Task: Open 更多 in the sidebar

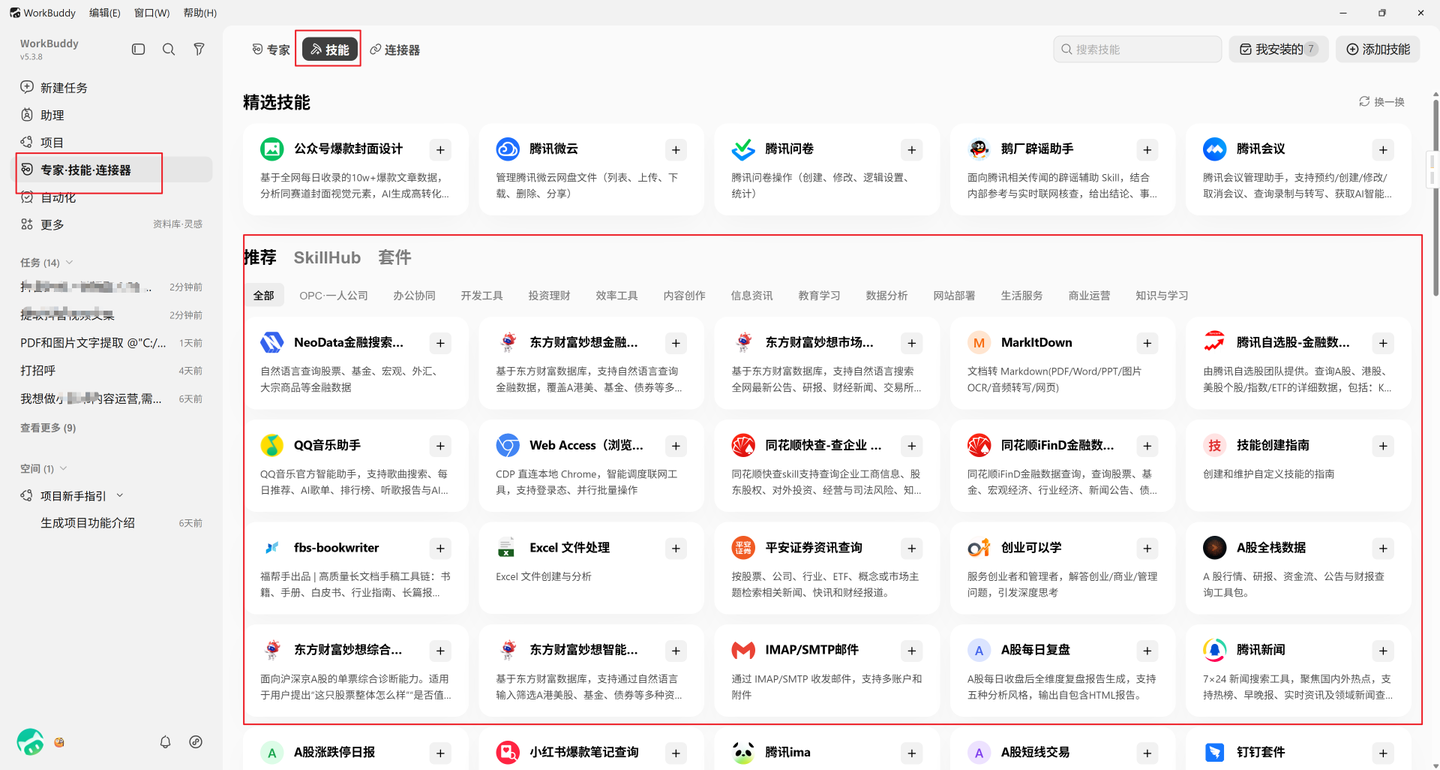Action: [x=112, y=225]
